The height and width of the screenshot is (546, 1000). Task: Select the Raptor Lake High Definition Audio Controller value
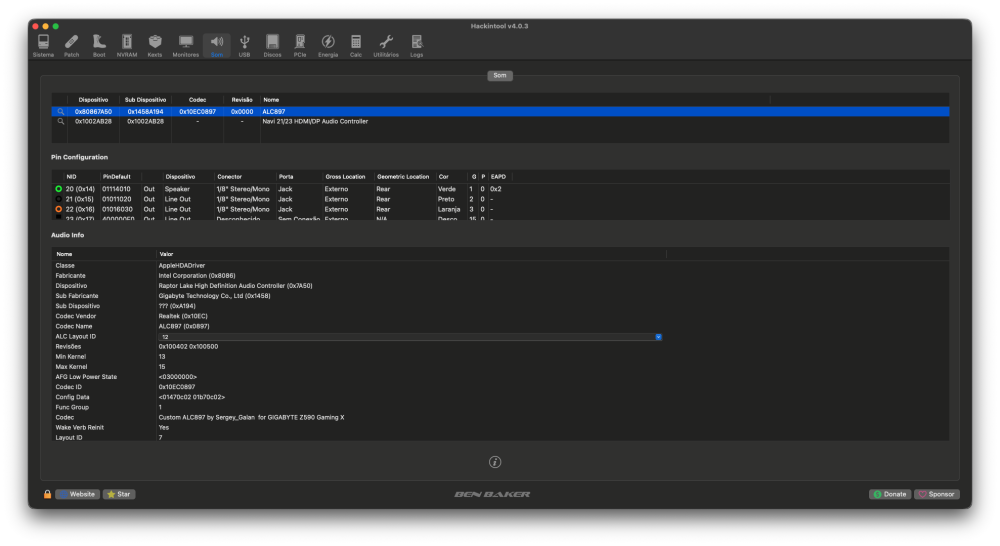pos(235,286)
